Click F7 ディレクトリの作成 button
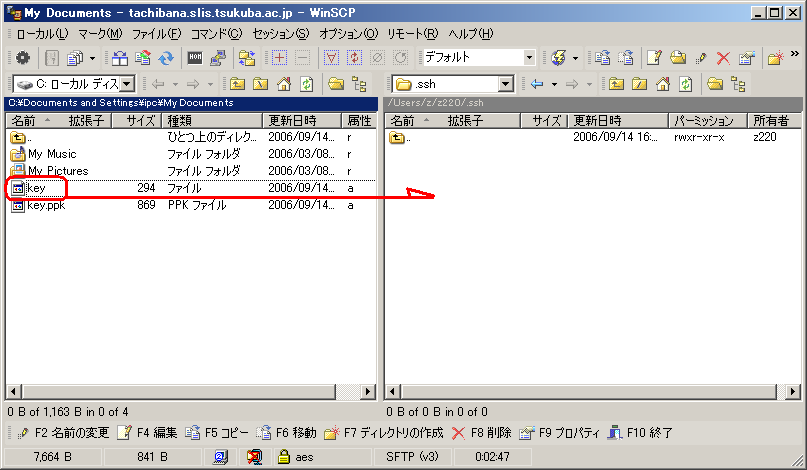 383,433
